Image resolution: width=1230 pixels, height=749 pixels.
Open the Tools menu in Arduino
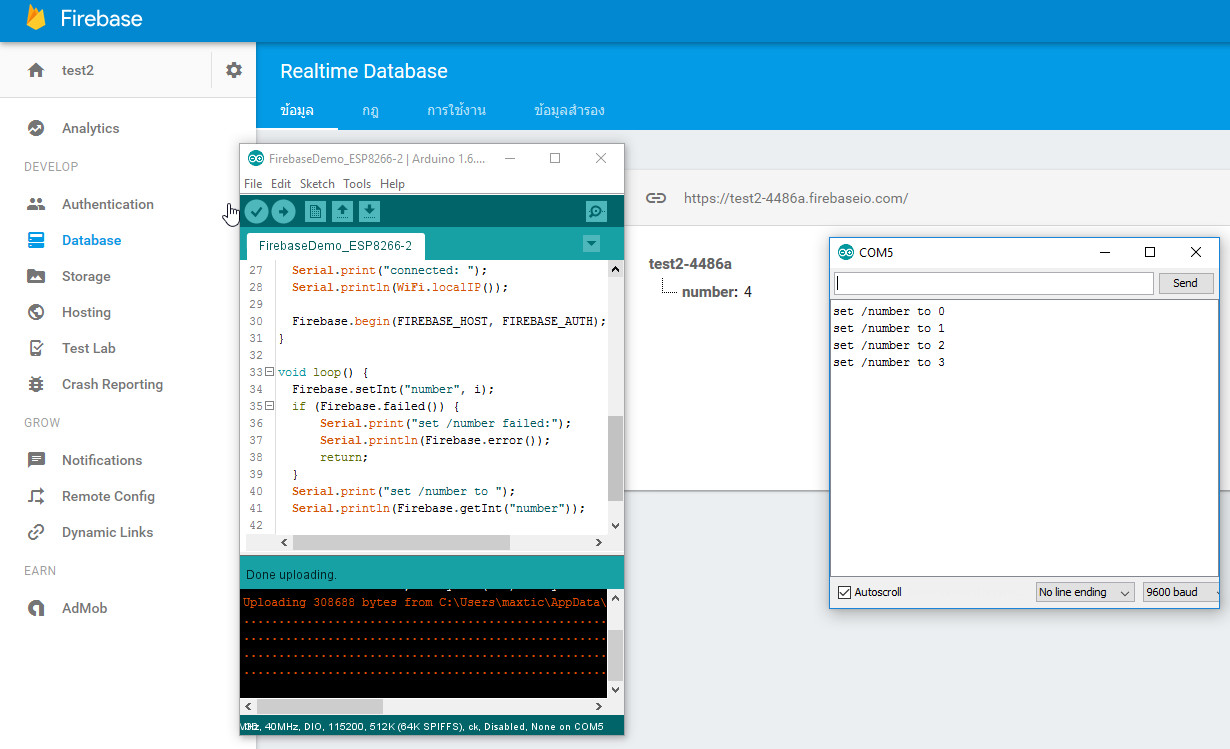pyautogui.click(x=357, y=184)
